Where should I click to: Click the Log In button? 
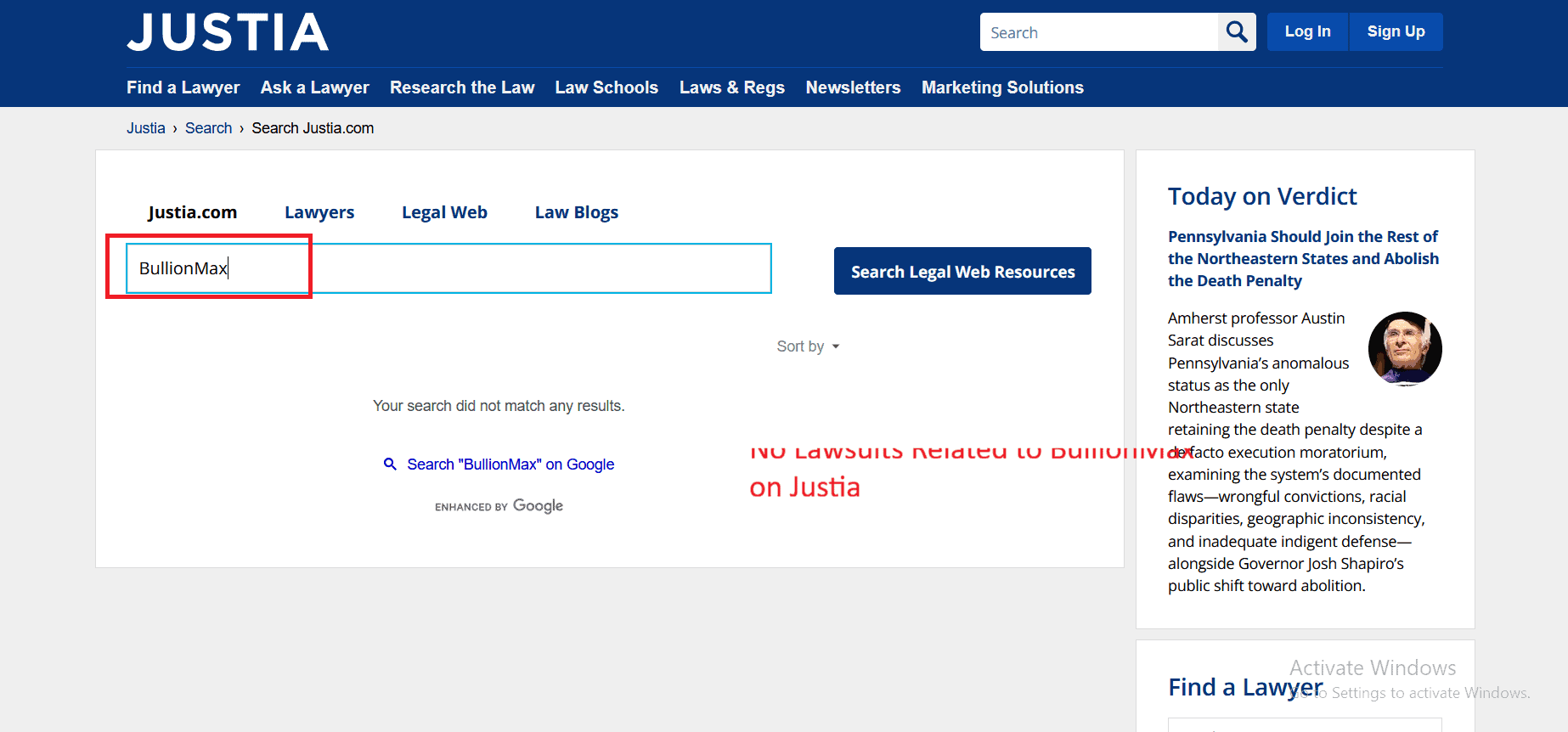coord(1307,31)
